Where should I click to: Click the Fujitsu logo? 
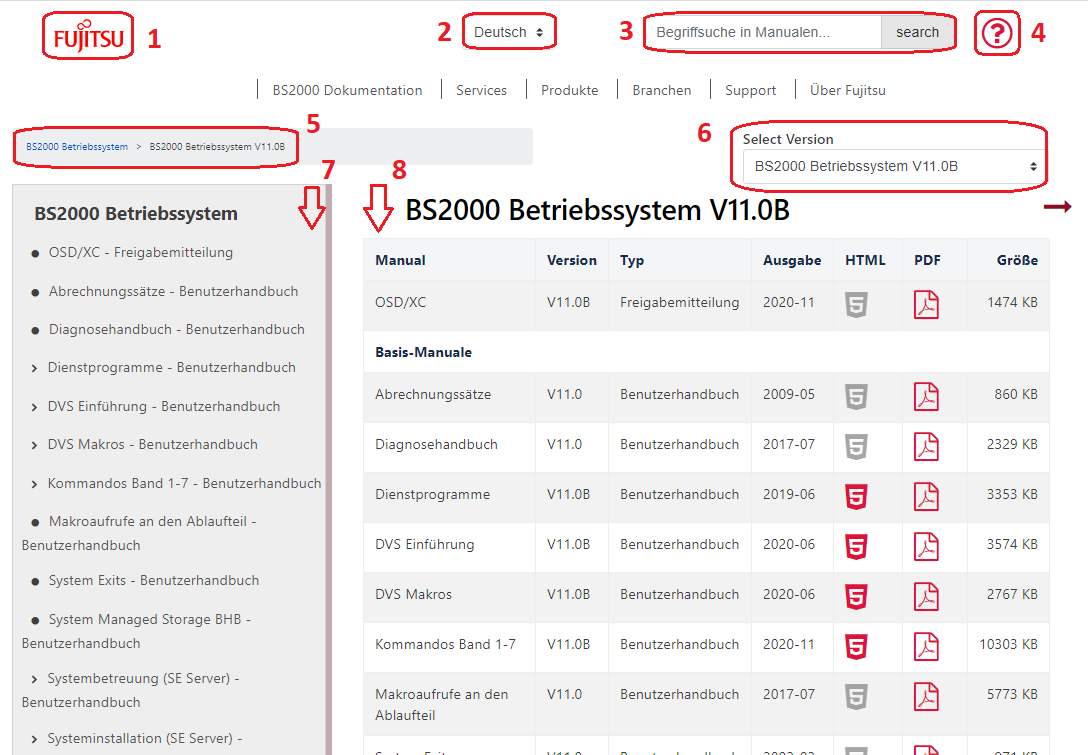[88, 37]
